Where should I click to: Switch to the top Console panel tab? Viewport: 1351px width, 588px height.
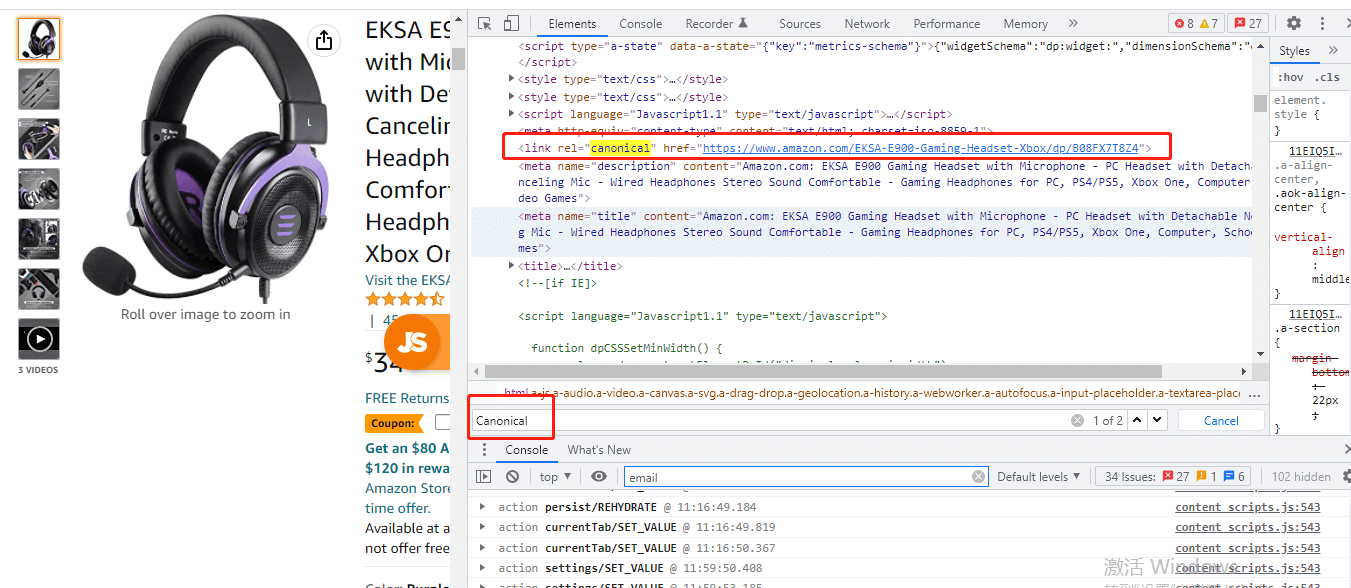[641, 24]
